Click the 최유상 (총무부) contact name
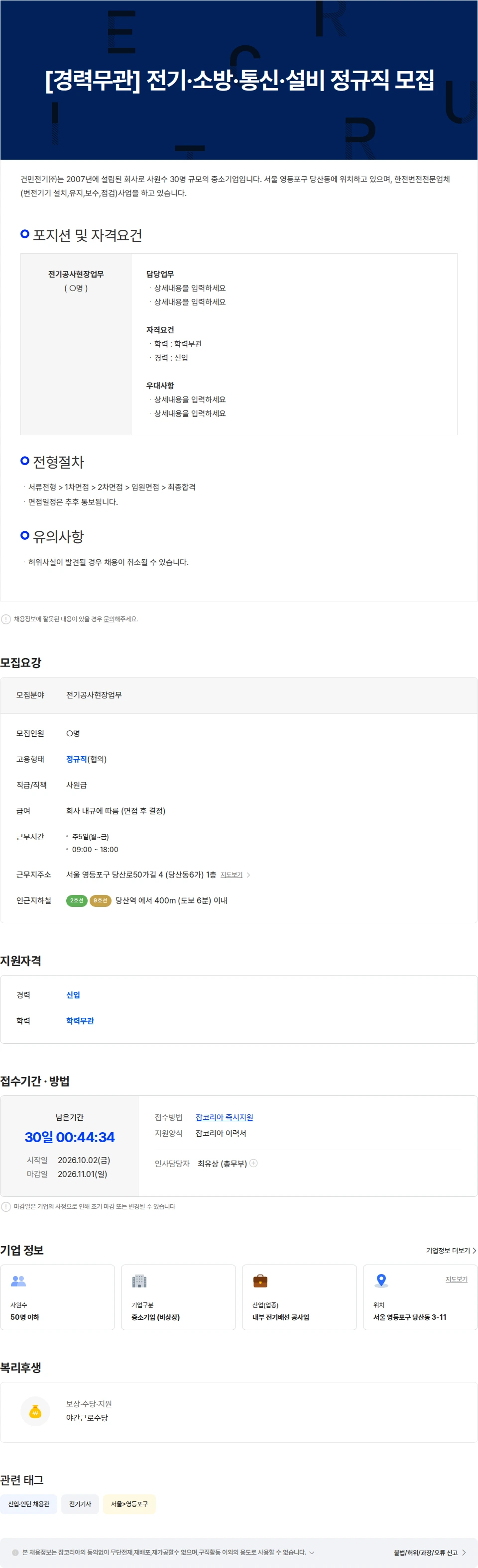 pyautogui.click(x=222, y=1163)
